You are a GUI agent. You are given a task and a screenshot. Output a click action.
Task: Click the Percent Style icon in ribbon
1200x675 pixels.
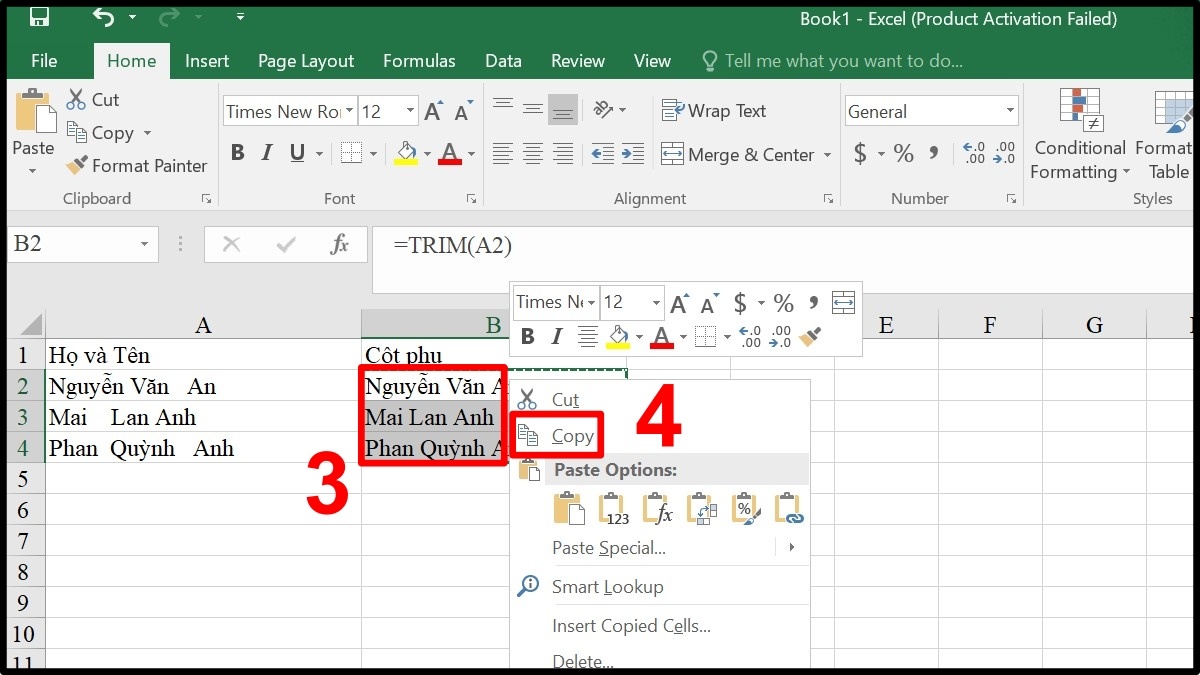[x=903, y=154]
